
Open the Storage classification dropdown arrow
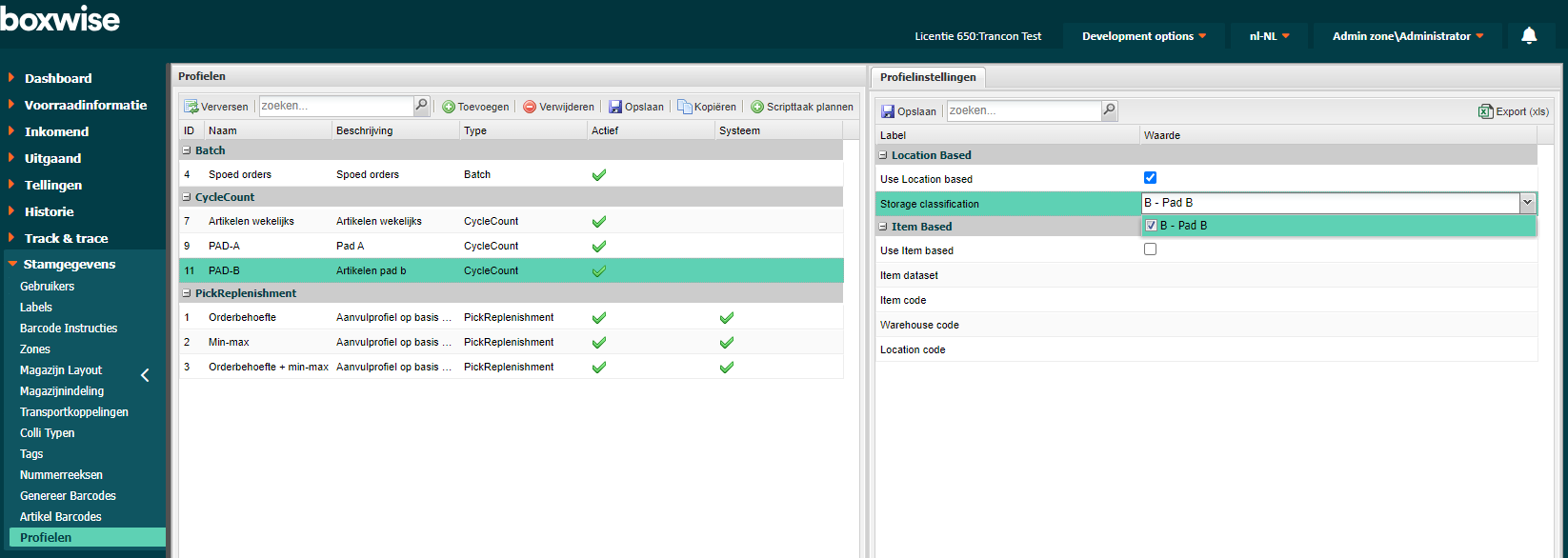[x=1527, y=203]
